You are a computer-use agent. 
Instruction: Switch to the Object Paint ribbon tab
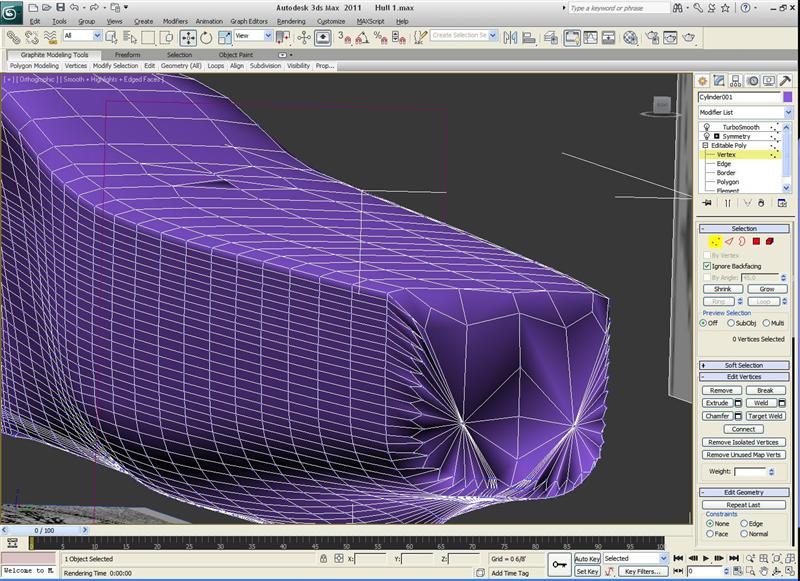[236, 55]
